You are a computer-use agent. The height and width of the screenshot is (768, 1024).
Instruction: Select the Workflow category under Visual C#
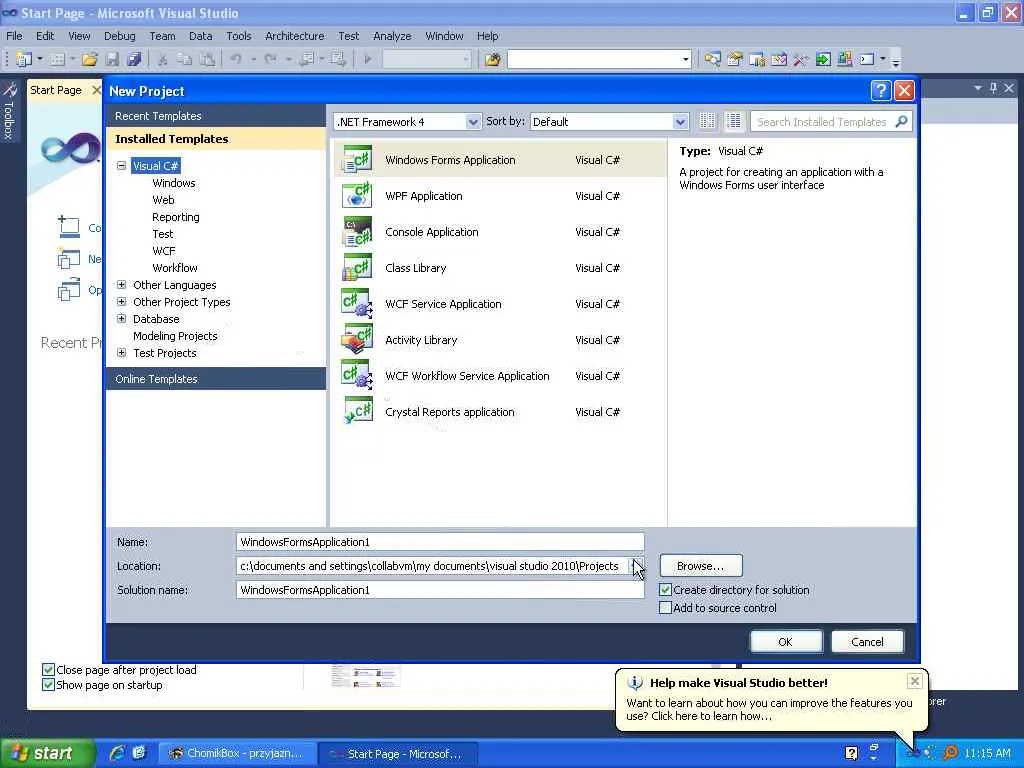click(175, 268)
